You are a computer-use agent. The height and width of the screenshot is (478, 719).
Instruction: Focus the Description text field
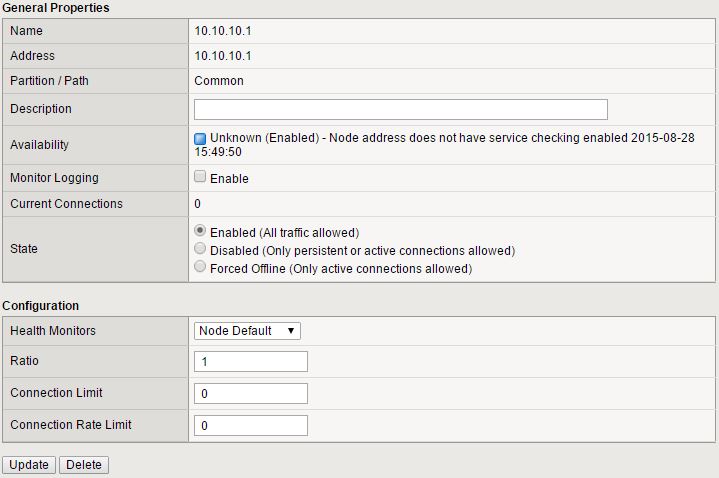[x=400, y=109]
